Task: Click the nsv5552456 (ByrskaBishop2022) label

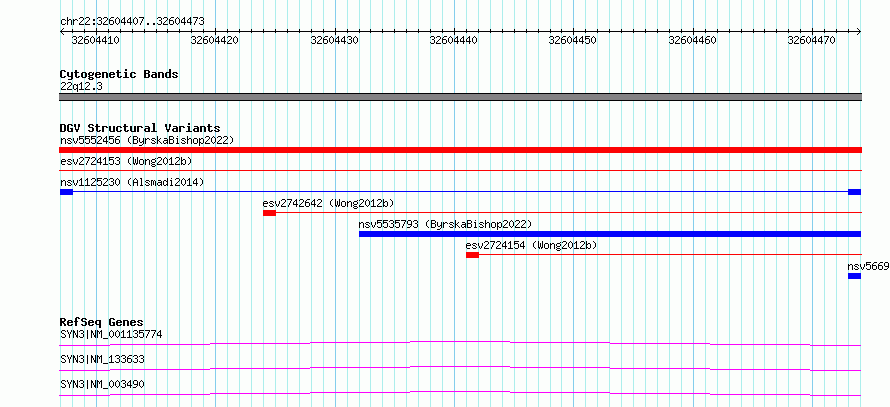Action: 147,140
